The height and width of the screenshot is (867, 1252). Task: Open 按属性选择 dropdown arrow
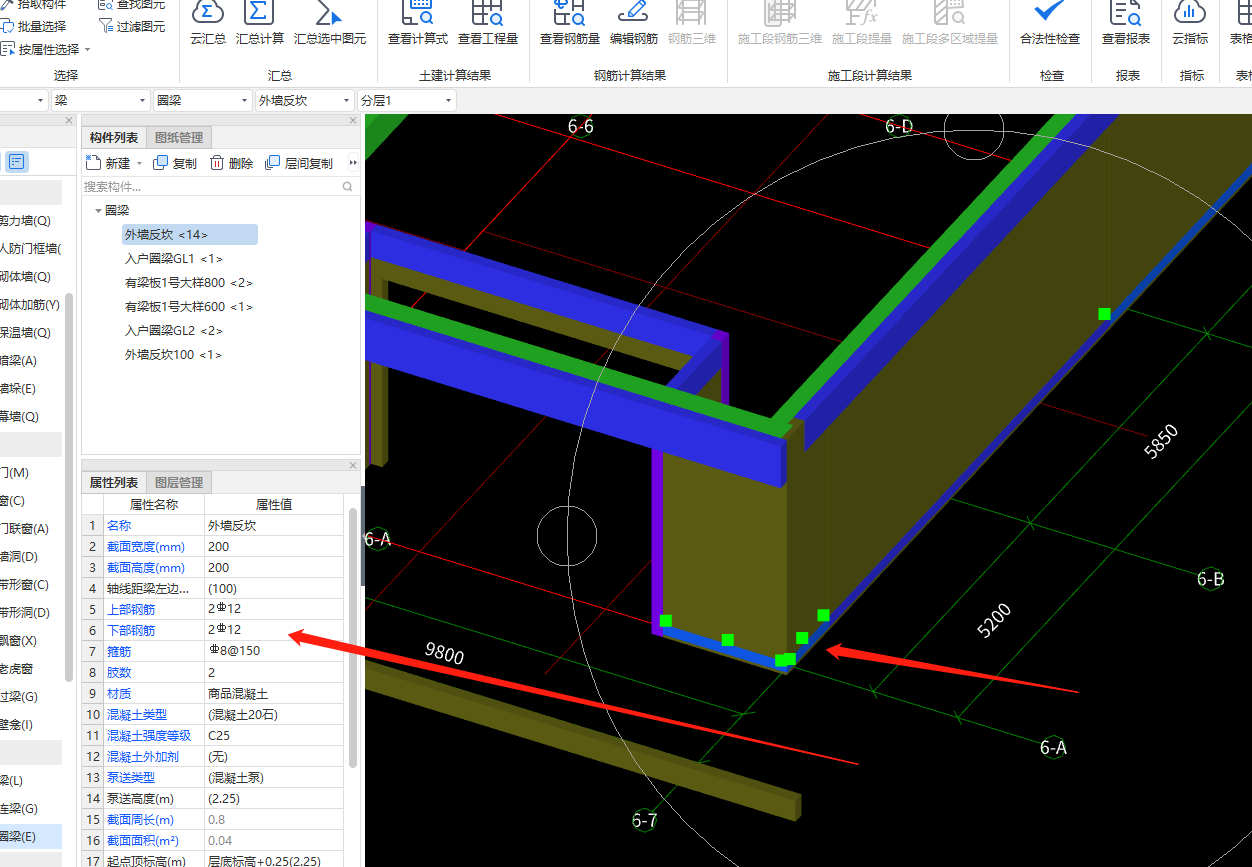coord(88,49)
